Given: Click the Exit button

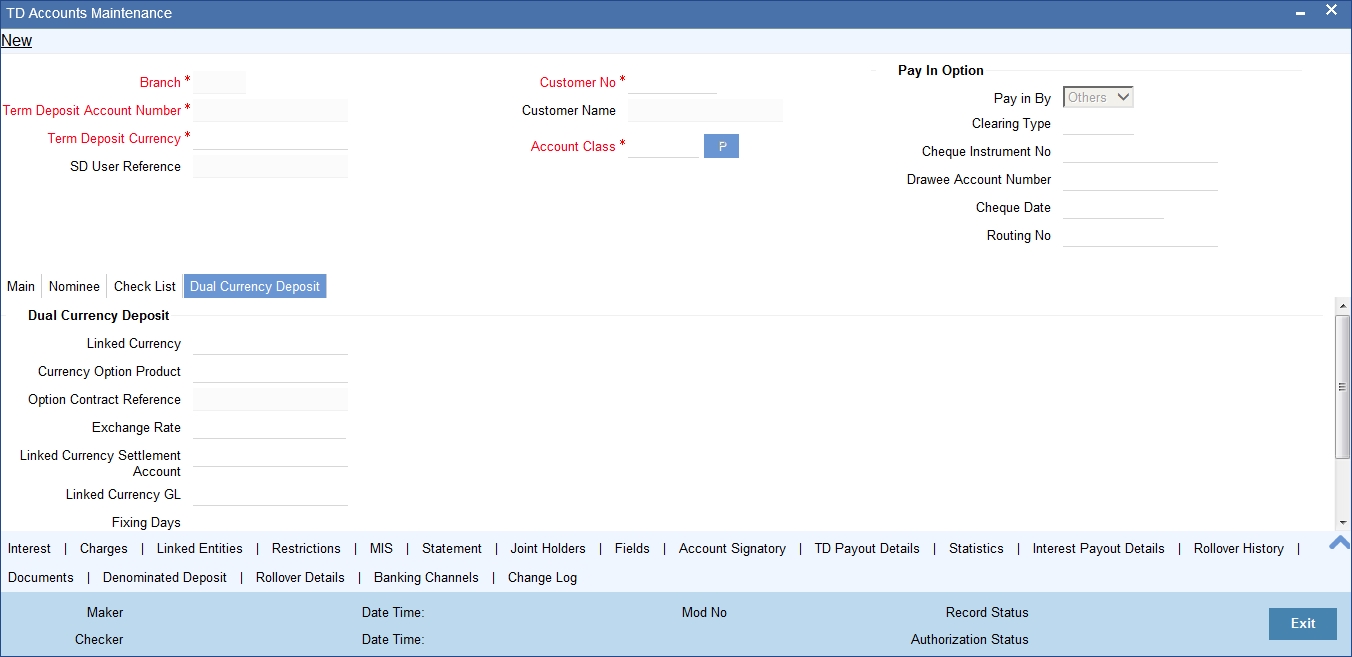Looking at the screenshot, I should [1302, 623].
